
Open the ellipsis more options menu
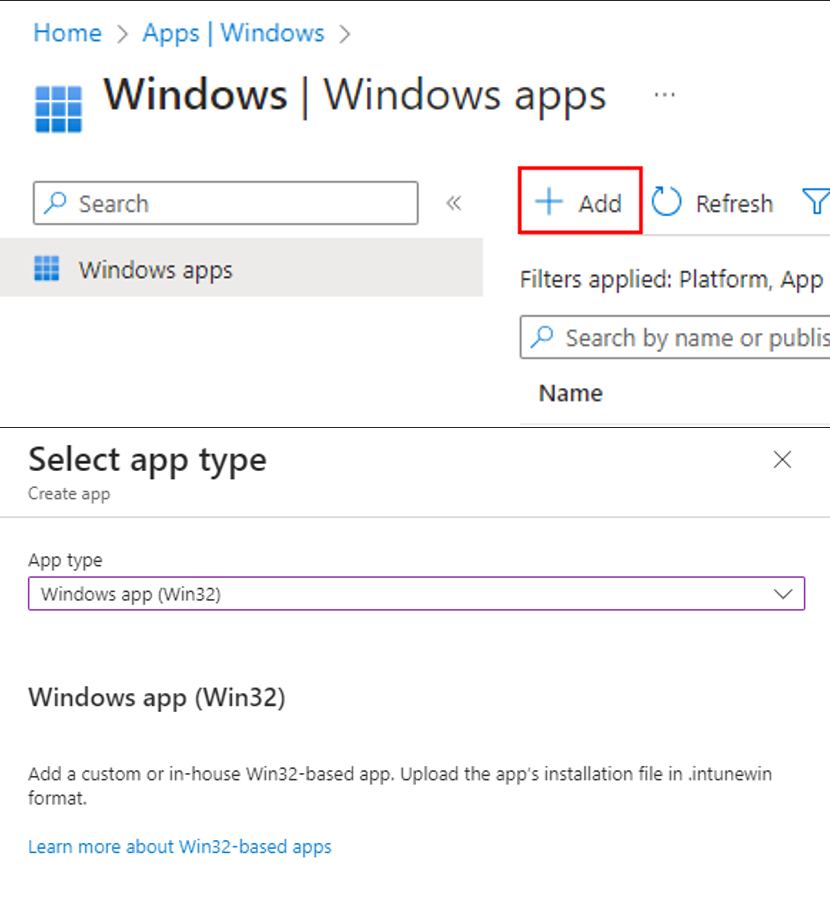coord(664,95)
